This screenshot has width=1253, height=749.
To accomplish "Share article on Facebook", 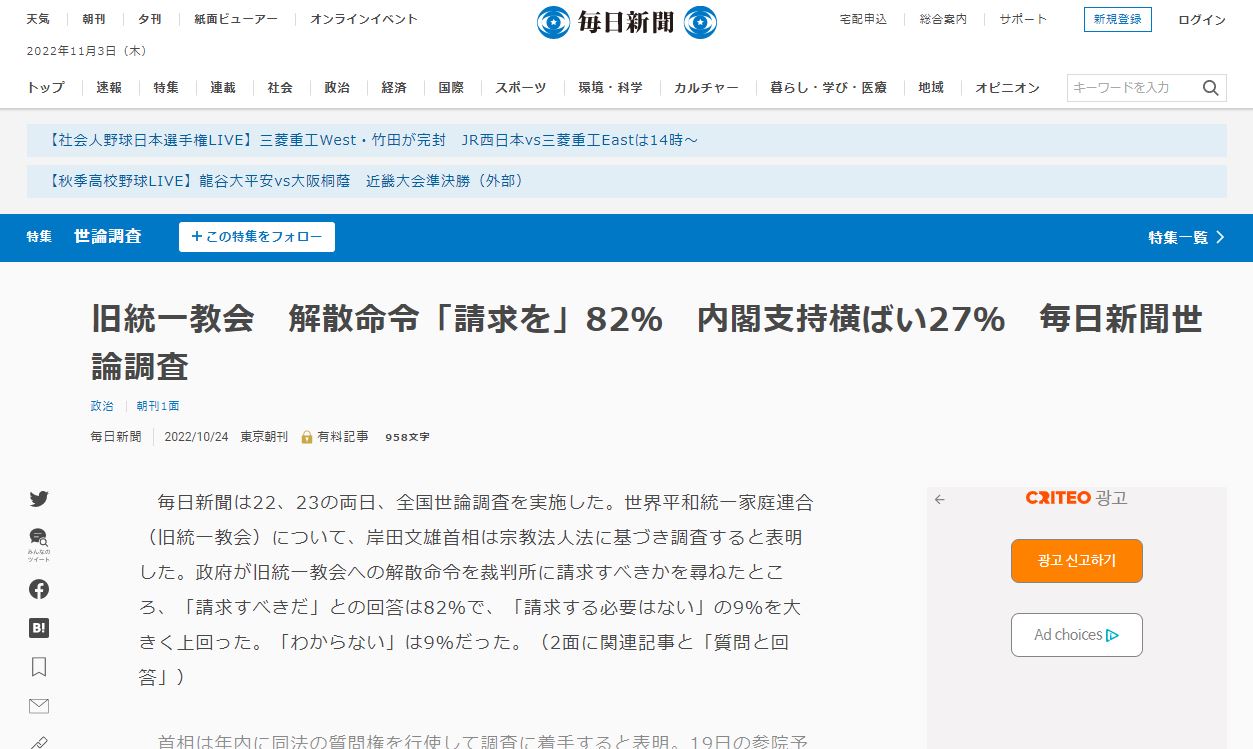I will (x=39, y=589).
